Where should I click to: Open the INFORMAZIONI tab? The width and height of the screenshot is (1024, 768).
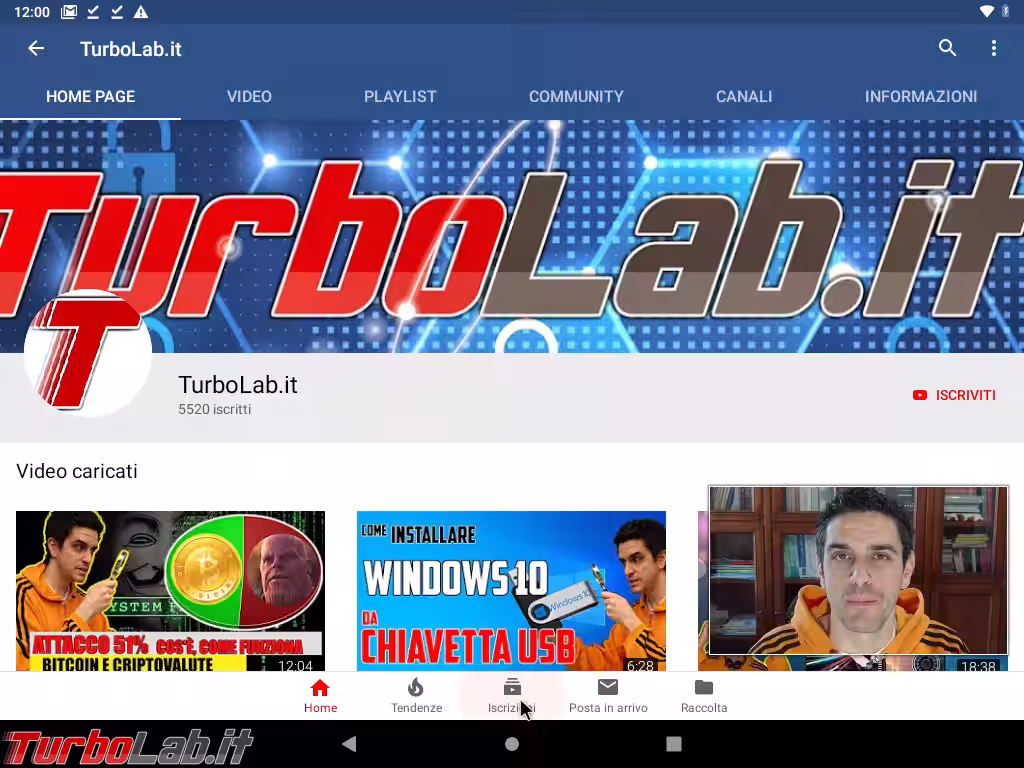tap(920, 96)
